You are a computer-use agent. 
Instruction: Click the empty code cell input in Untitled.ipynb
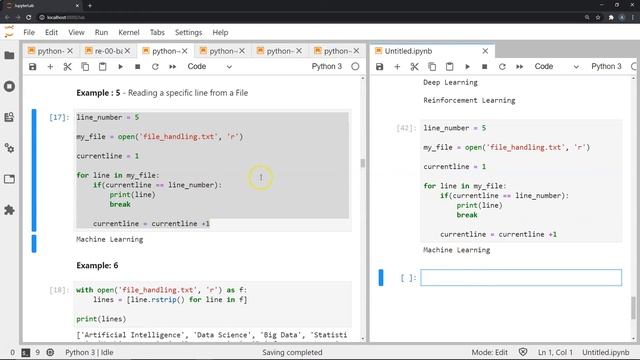pos(521,278)
